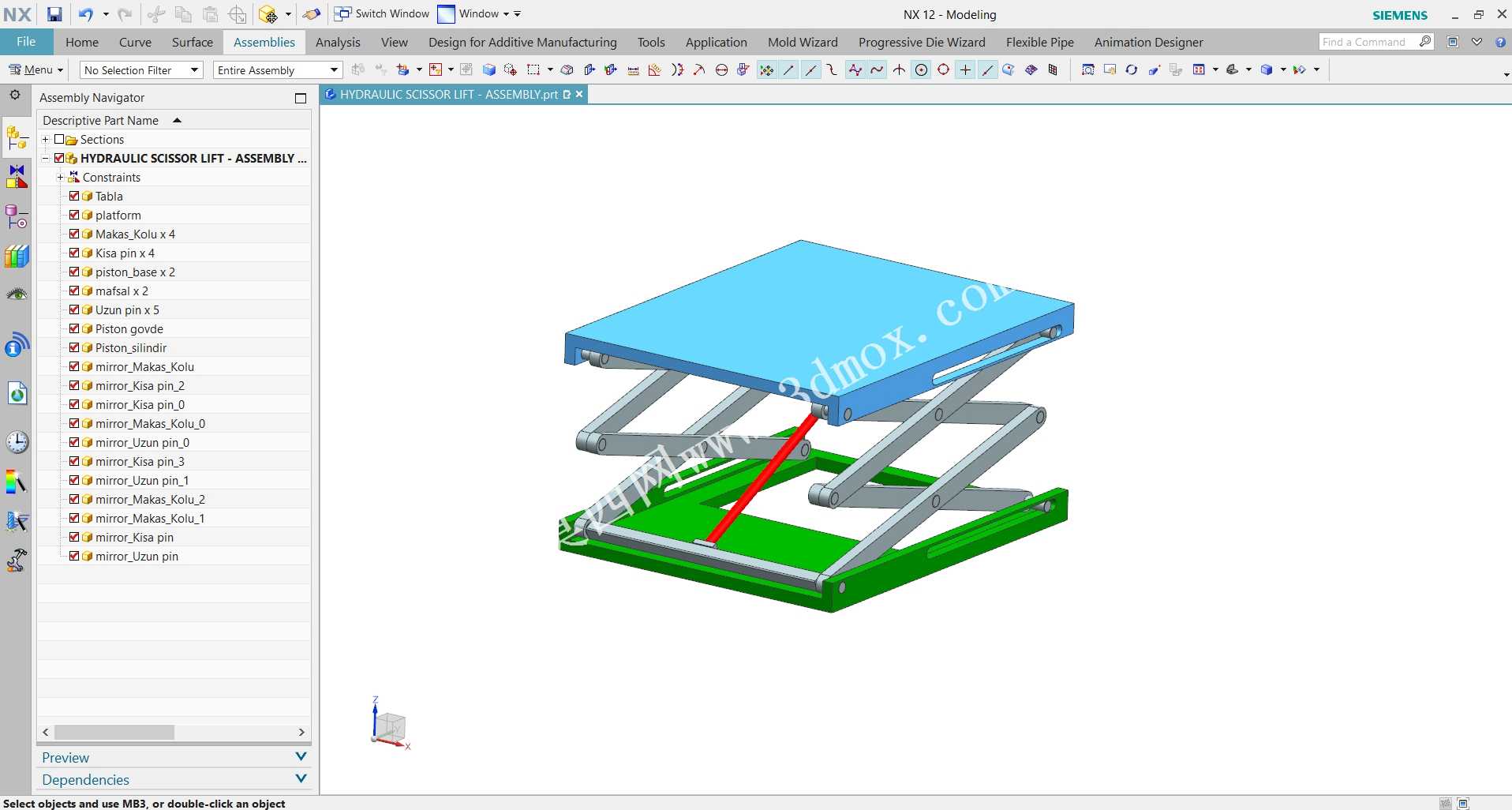This screenshot has height=810, width=1512.
Task: Switch to the Animation Designer tab
Action: click(1148, 42)
